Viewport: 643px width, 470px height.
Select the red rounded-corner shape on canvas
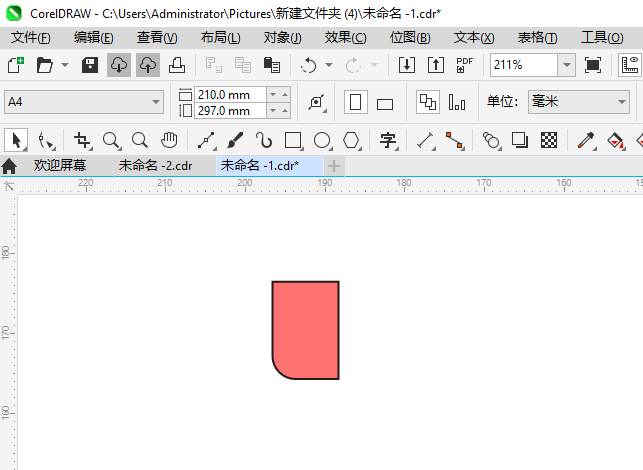tap(305, 330)
